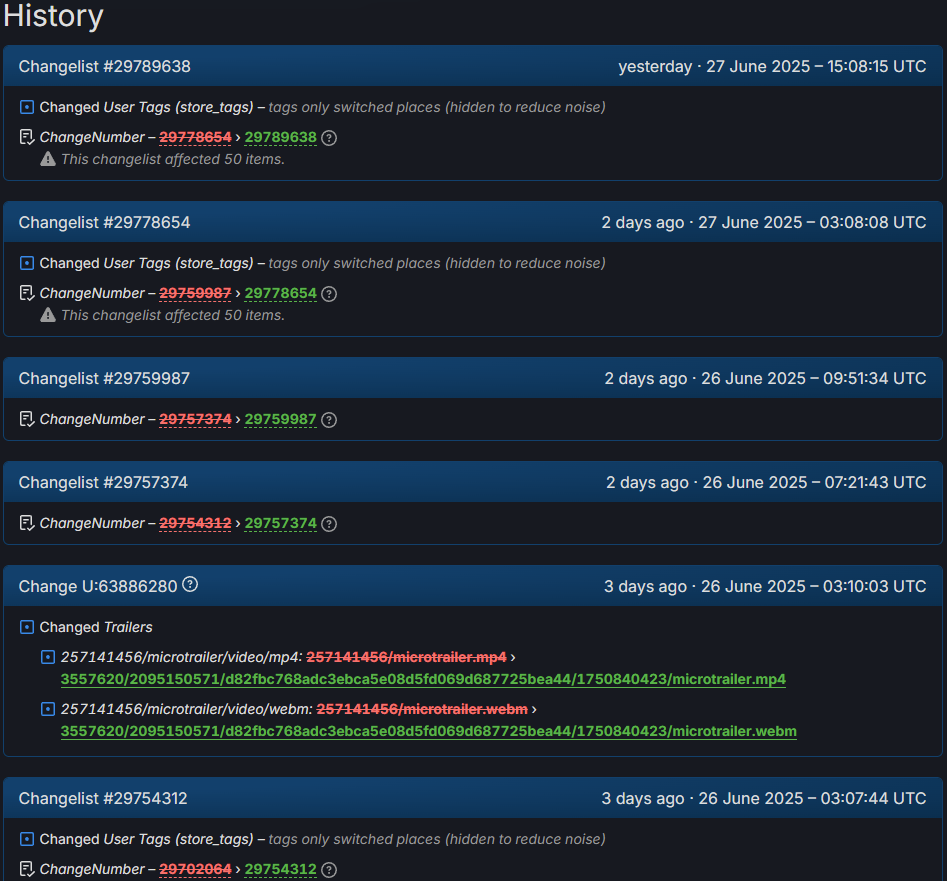
Task: Click the modified icon in Changelist #29754312 User Tags row
Action: [x=27, y=839]
